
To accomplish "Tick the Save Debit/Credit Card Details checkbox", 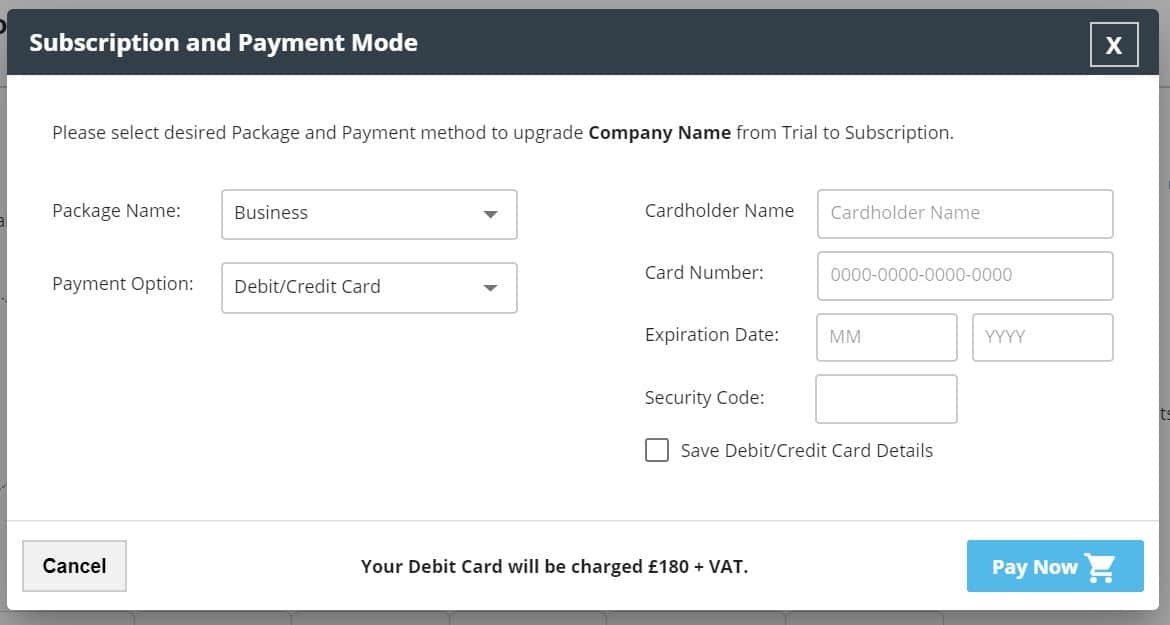I will (x=657, y=450).
